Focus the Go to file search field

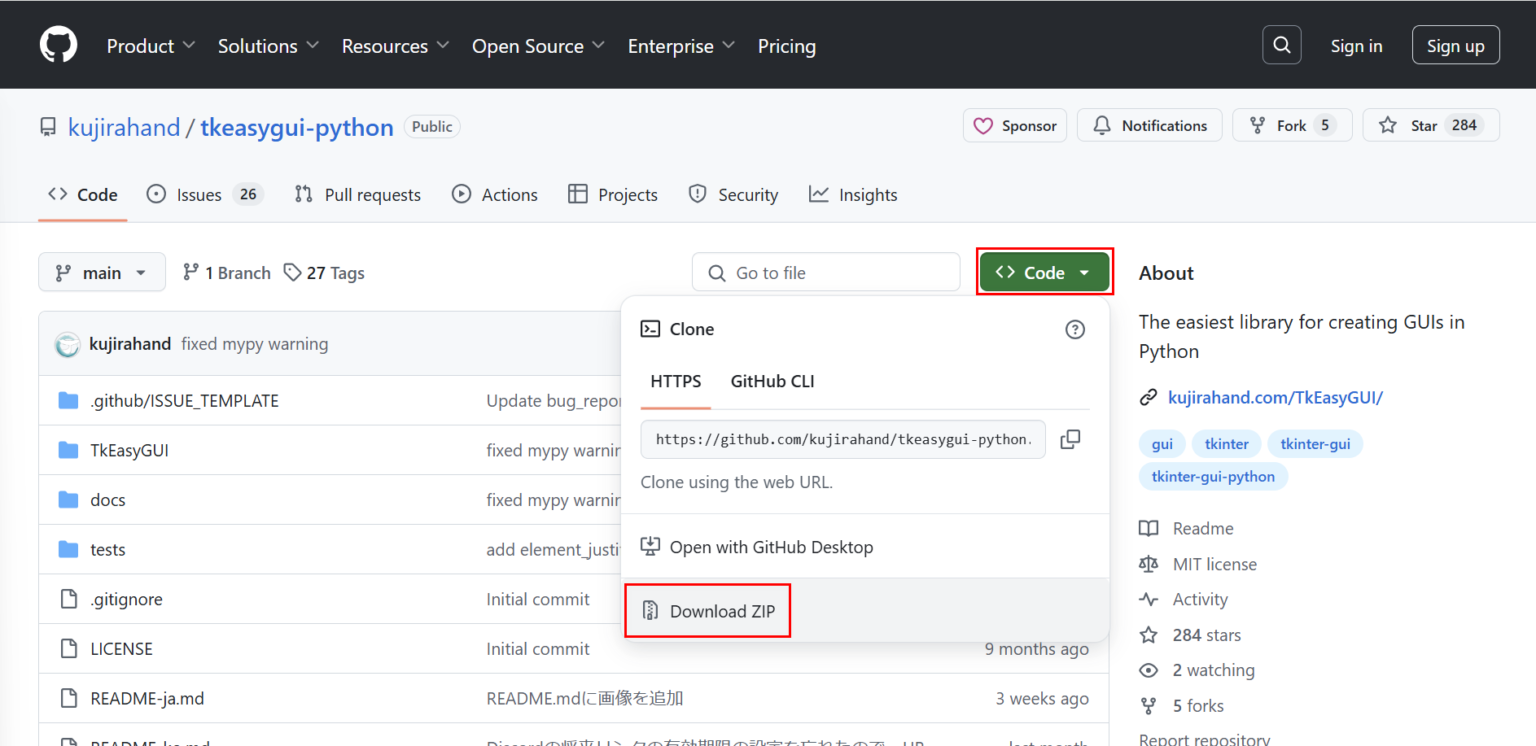[x=826, y=273]
